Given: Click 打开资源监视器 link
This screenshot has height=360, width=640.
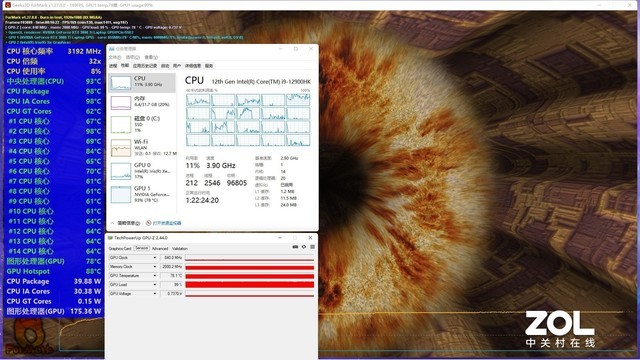Looking at the screenshot, I should click(x=167, y=223).
